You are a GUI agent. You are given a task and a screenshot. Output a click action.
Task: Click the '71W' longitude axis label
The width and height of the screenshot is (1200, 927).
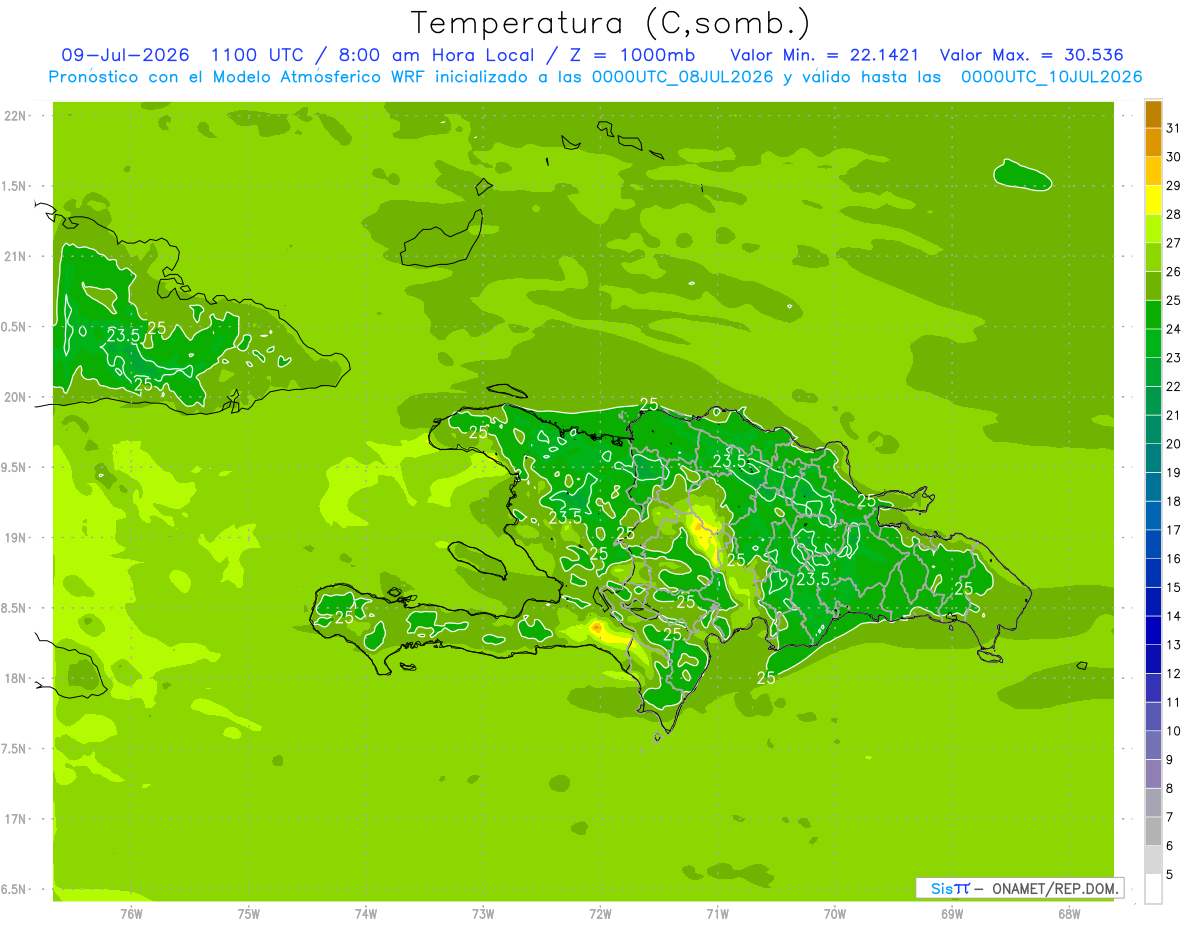click(x=717, y=913)
